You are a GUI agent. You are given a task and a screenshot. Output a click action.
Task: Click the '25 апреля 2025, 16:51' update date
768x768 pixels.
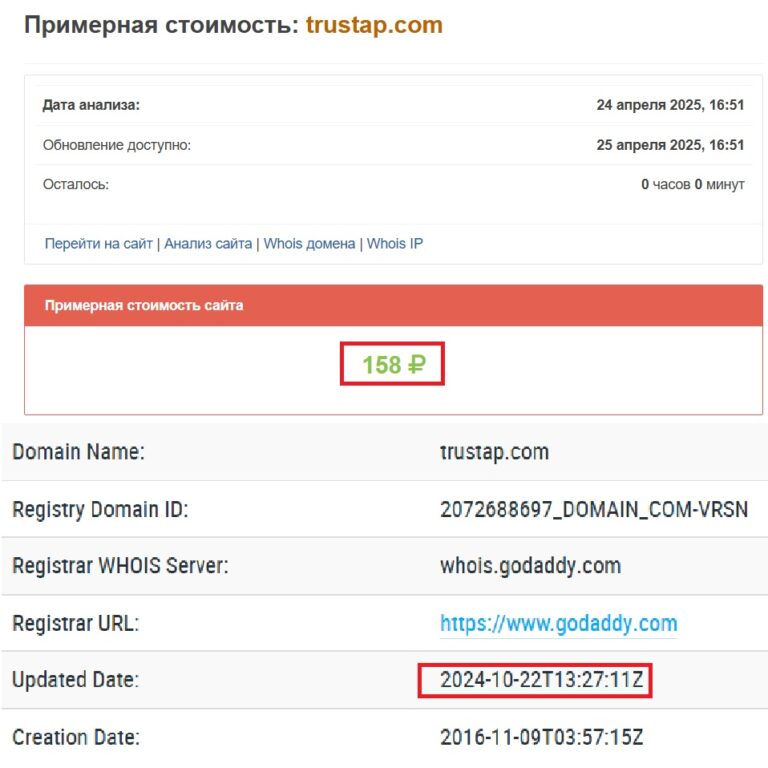670,145
